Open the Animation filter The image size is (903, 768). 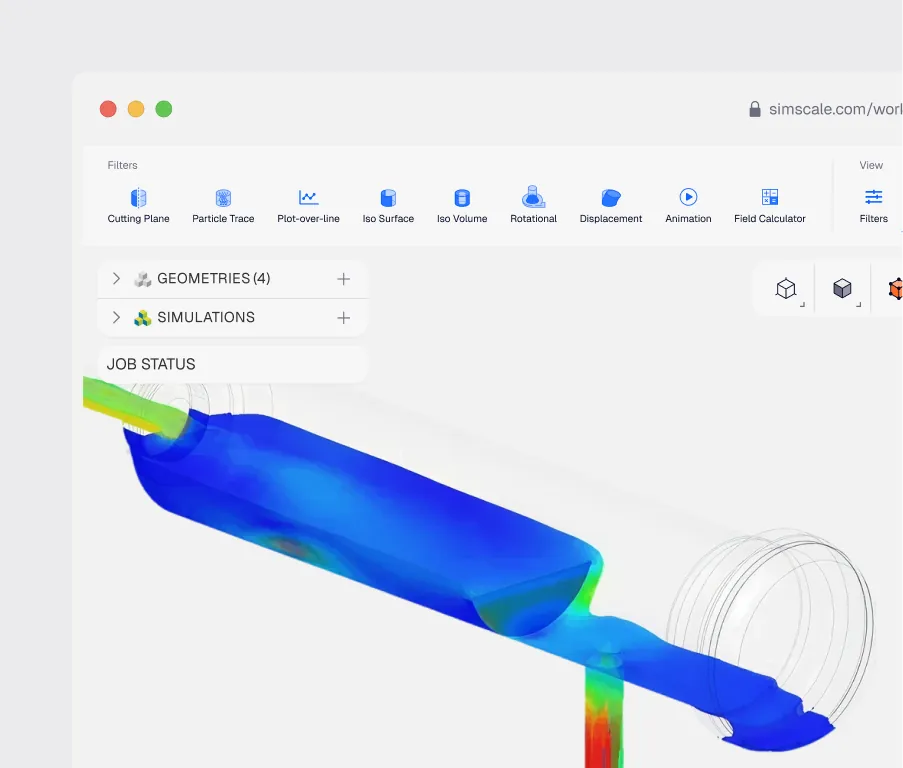tap(688, 206)
